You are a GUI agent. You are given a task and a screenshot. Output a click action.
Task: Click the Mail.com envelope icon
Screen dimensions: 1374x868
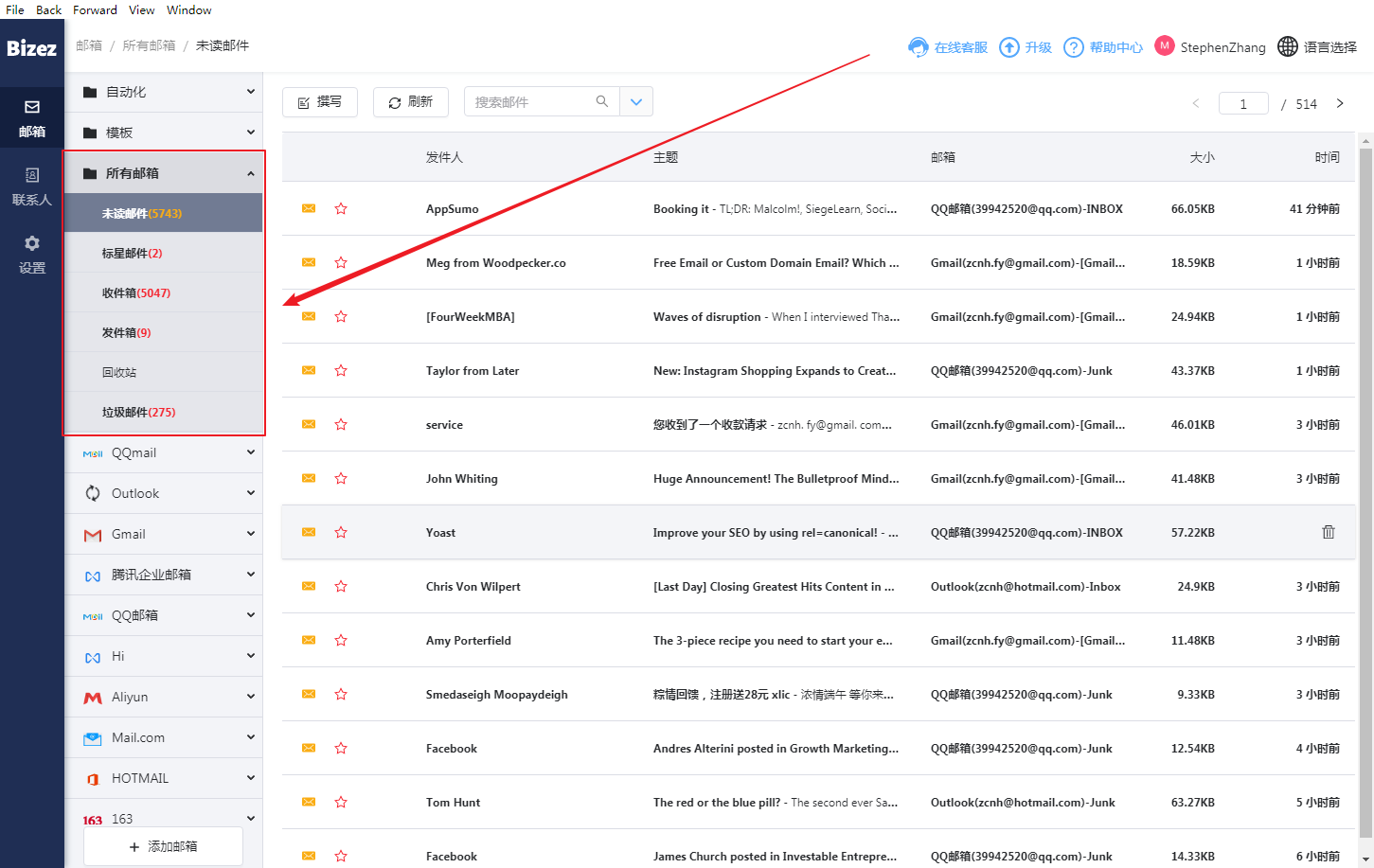pos(93,738)
